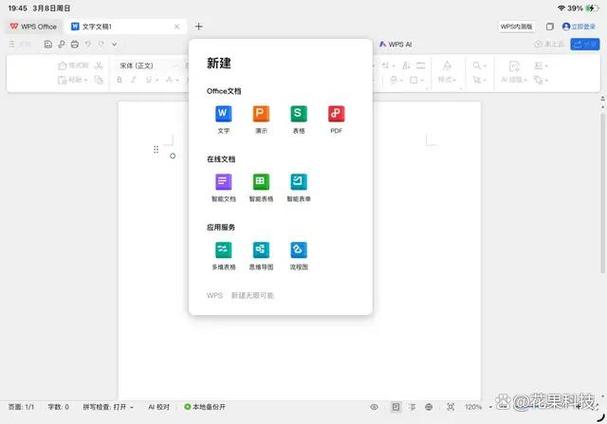Click the blue share button

(x=585, y=44)
